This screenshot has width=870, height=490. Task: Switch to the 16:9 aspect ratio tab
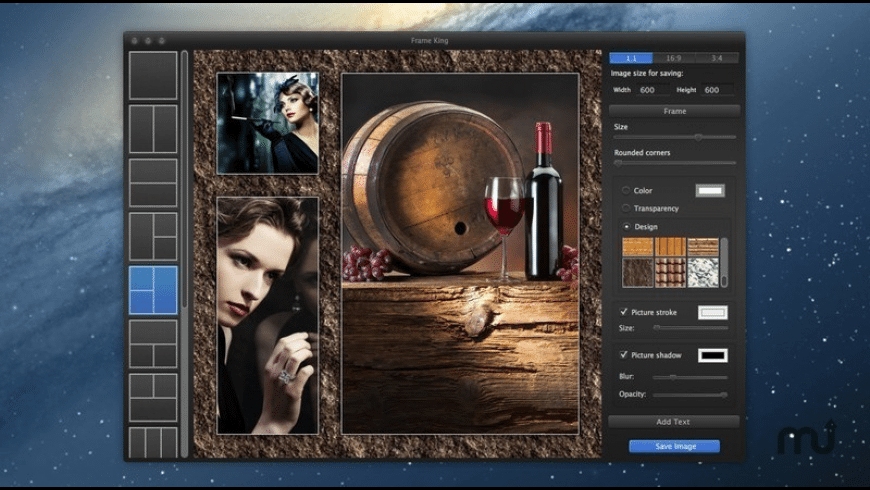click(x=674, y=58)
